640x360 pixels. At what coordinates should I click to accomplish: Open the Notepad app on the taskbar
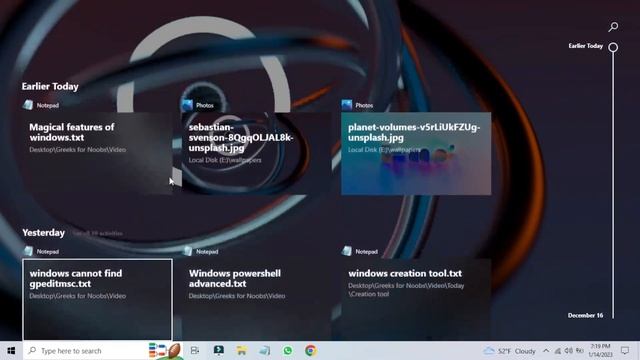click(264, 351)
